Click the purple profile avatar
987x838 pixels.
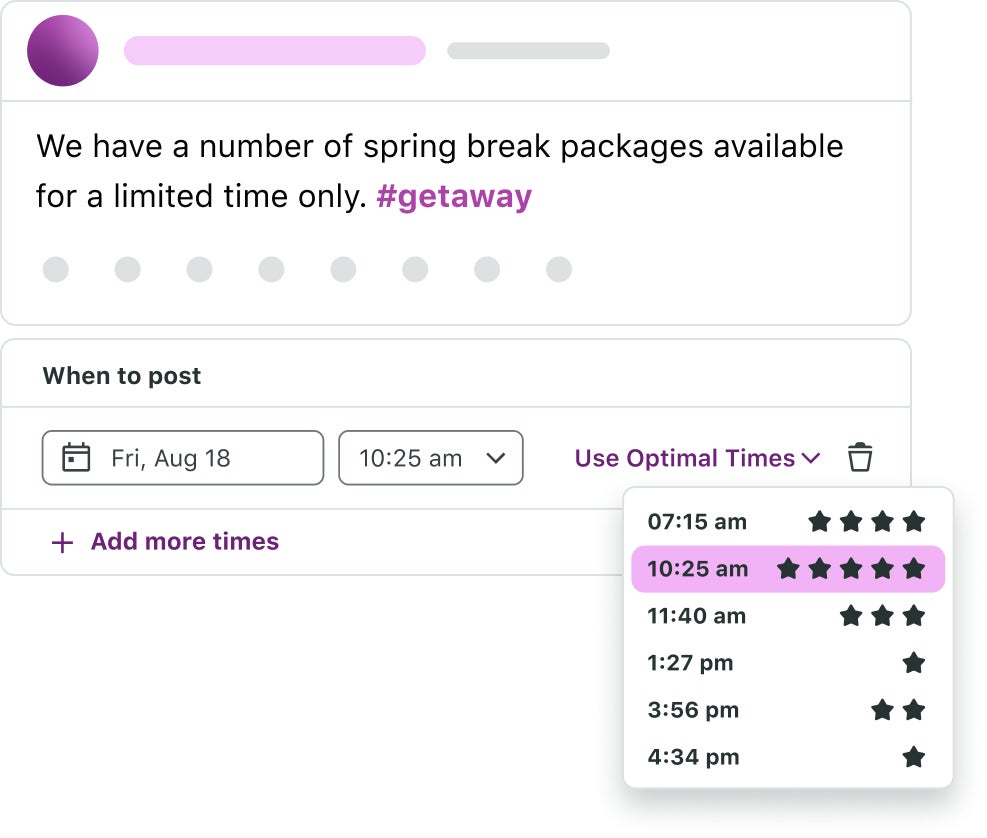click(62, 50)
